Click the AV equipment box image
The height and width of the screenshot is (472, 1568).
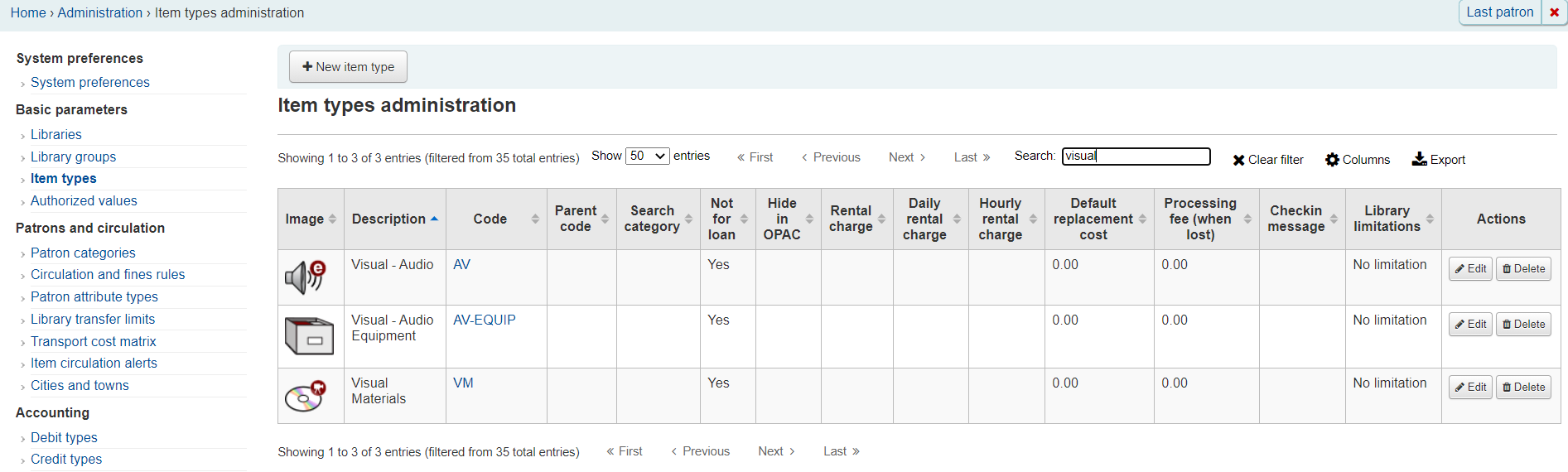(309, 336)
